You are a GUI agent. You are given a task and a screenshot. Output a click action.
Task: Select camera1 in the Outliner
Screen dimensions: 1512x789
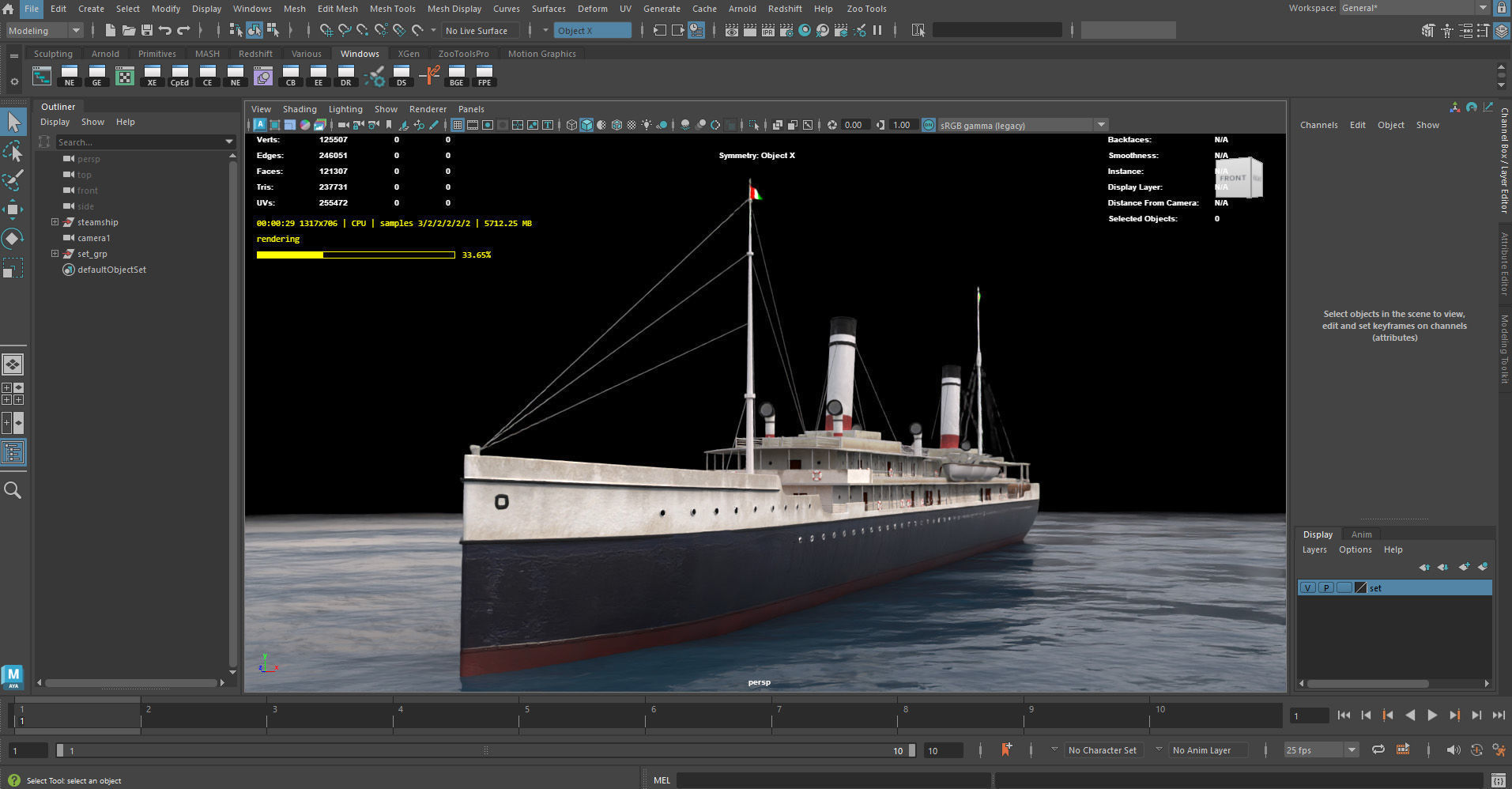[x=93, y=238]
